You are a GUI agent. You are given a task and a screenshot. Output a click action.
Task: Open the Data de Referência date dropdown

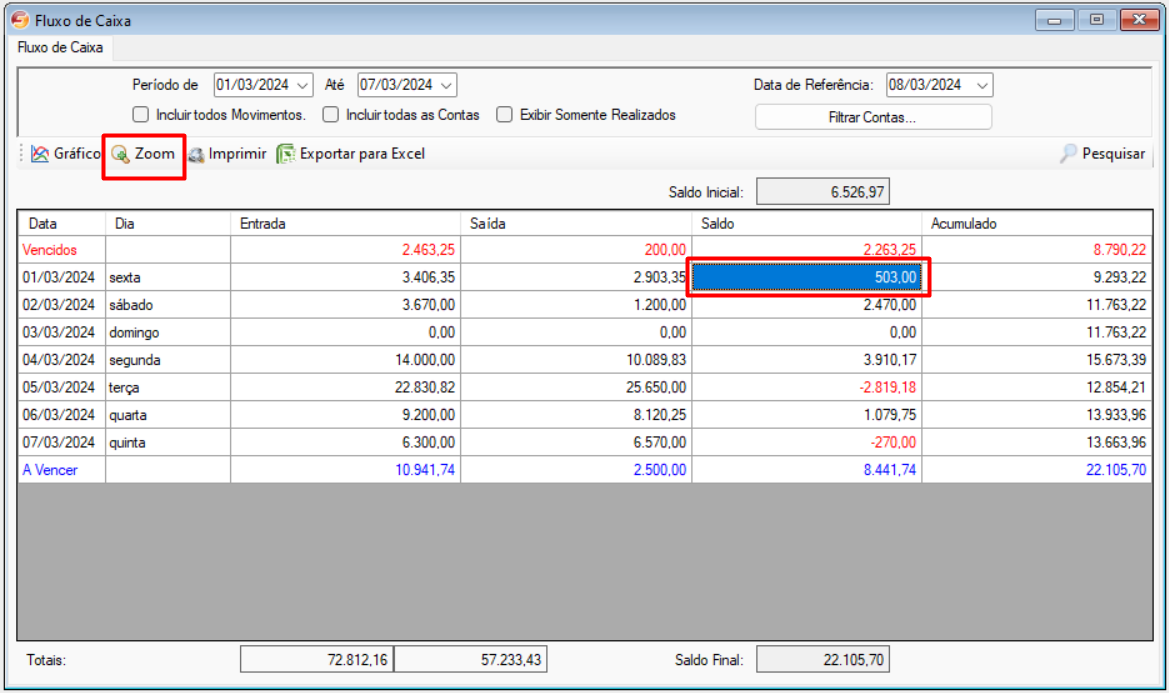coord(982,86)
